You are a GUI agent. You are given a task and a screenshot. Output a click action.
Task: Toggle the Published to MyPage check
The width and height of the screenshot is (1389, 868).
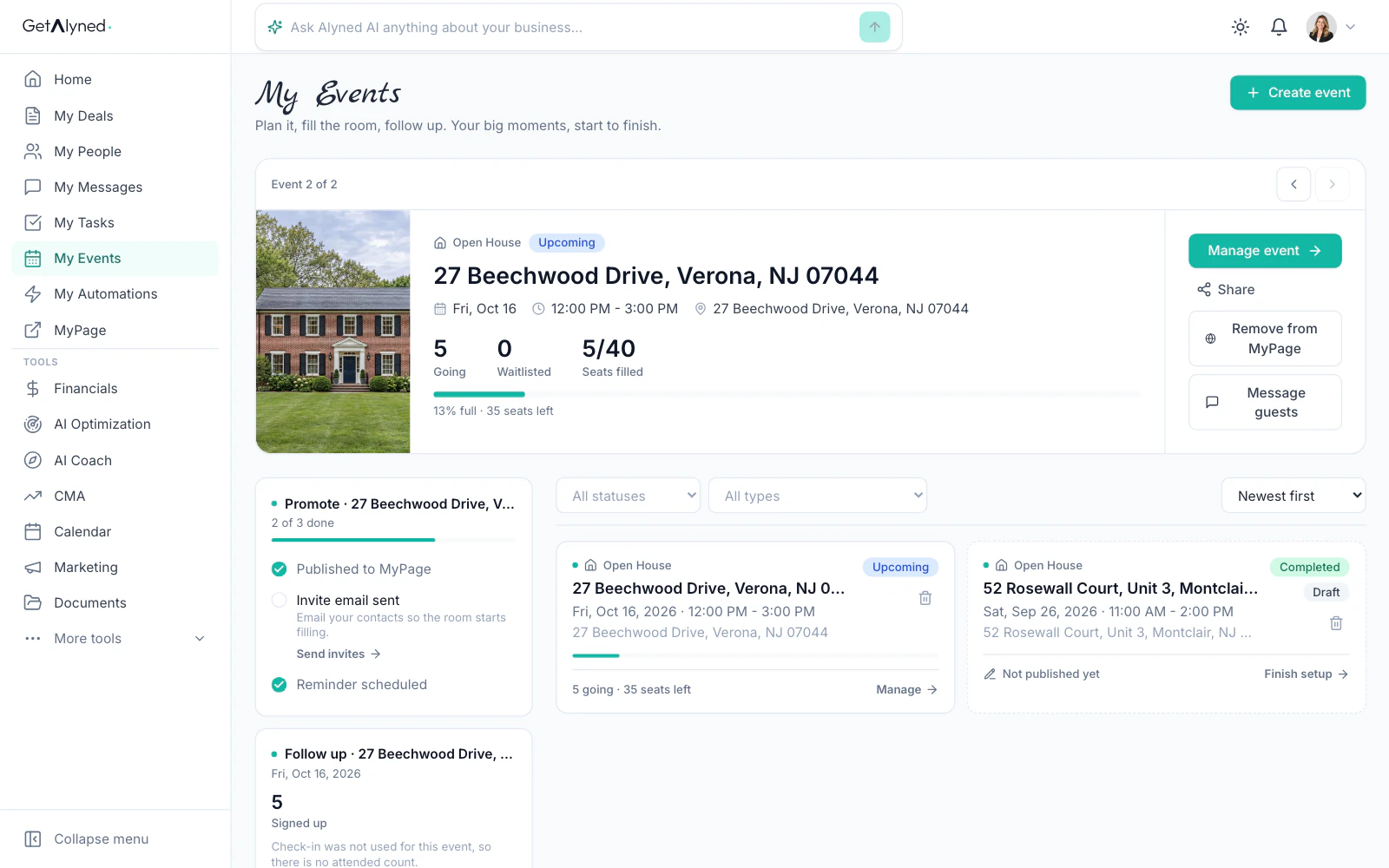pos(279,569)
